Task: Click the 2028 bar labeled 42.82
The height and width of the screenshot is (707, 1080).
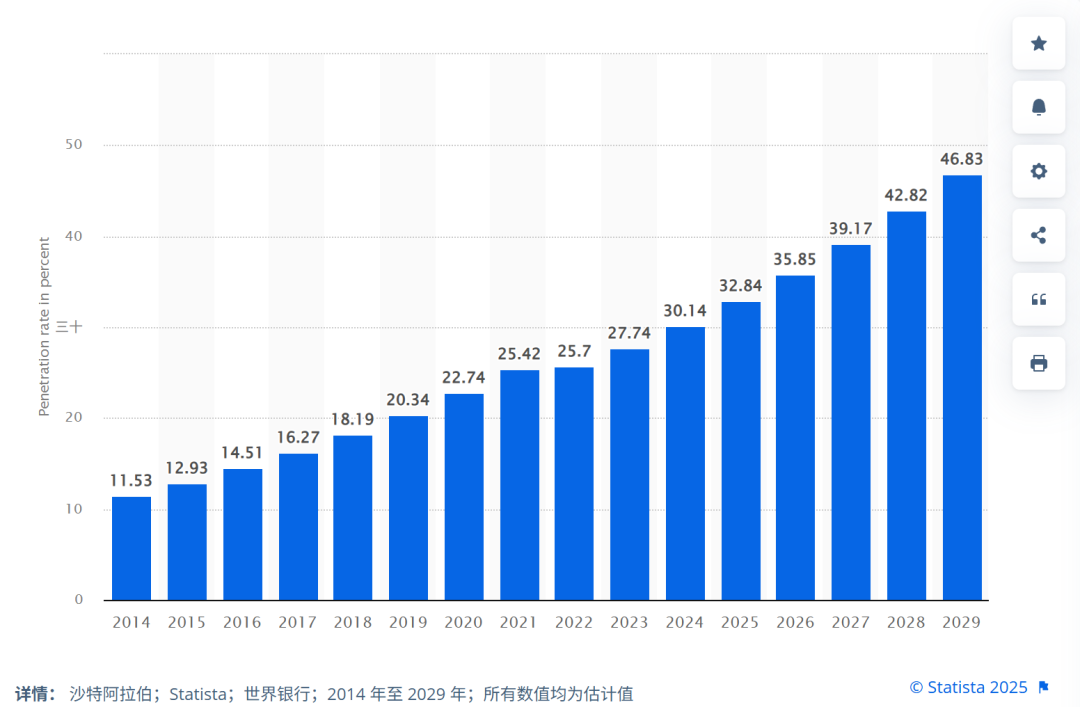Action: click(906, 406)
